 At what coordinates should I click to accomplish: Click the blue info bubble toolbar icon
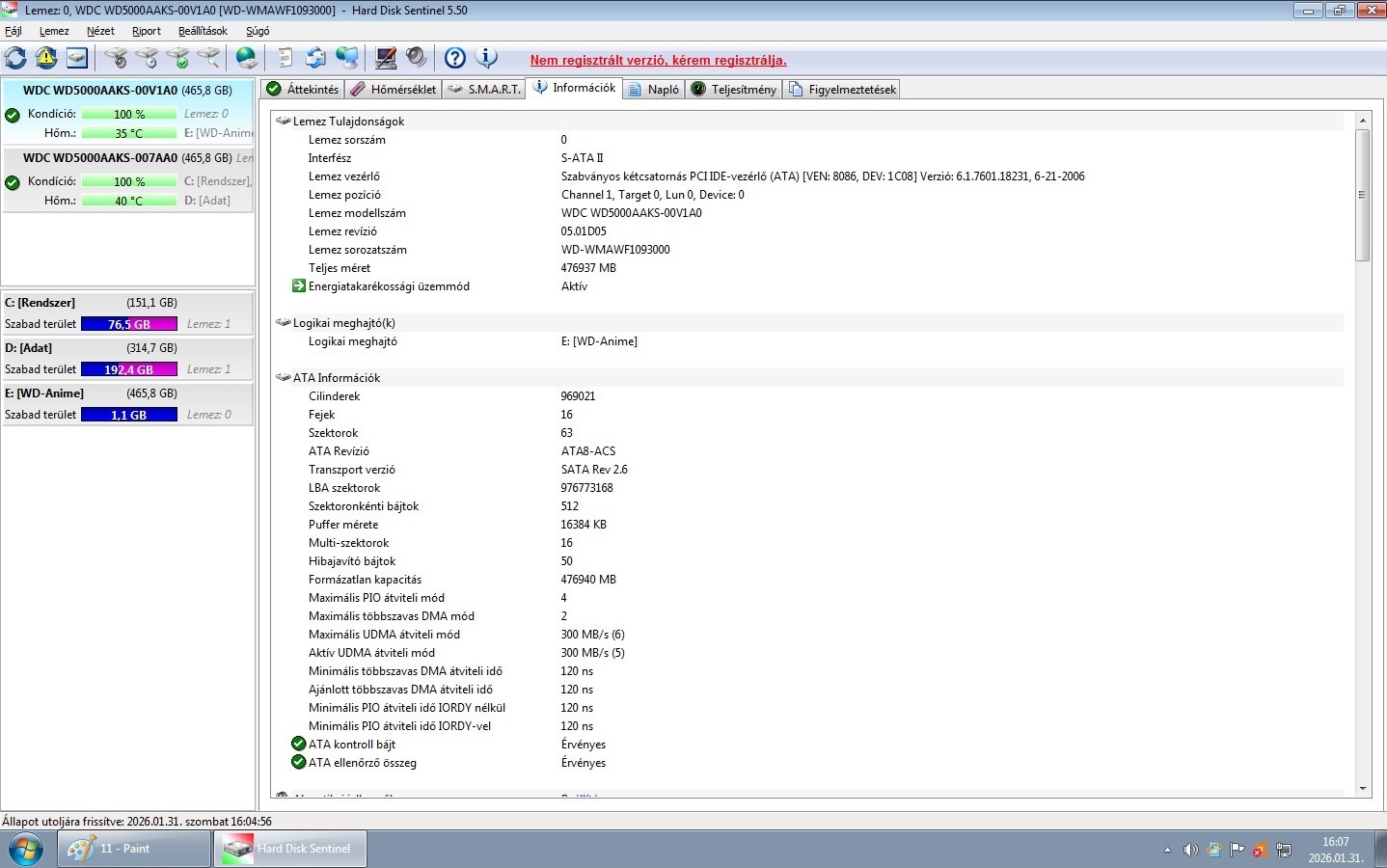(x=486, y=58)
